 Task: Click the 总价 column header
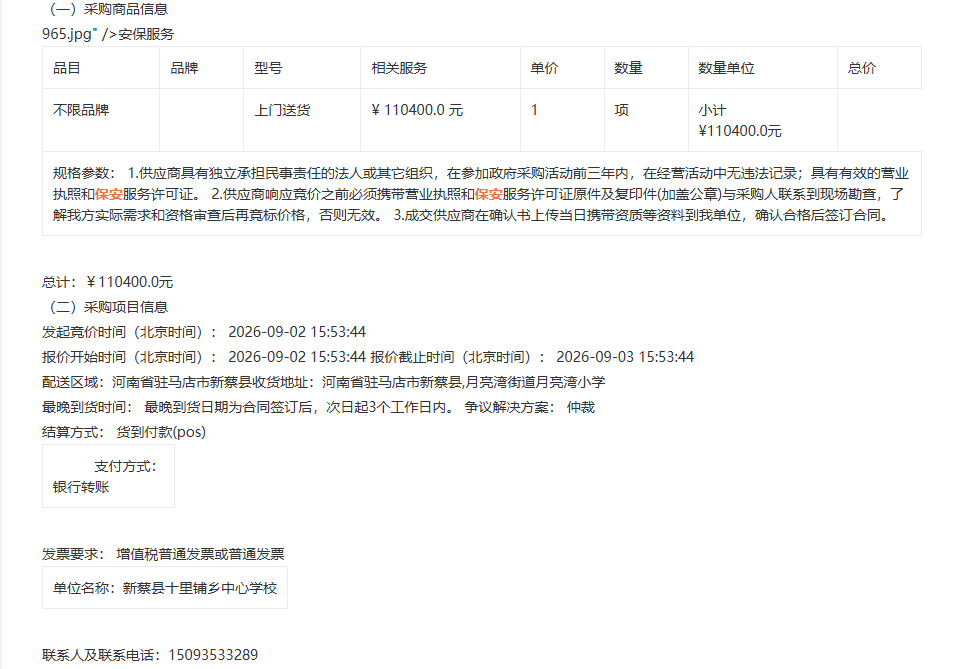click(x=879, y=68)
